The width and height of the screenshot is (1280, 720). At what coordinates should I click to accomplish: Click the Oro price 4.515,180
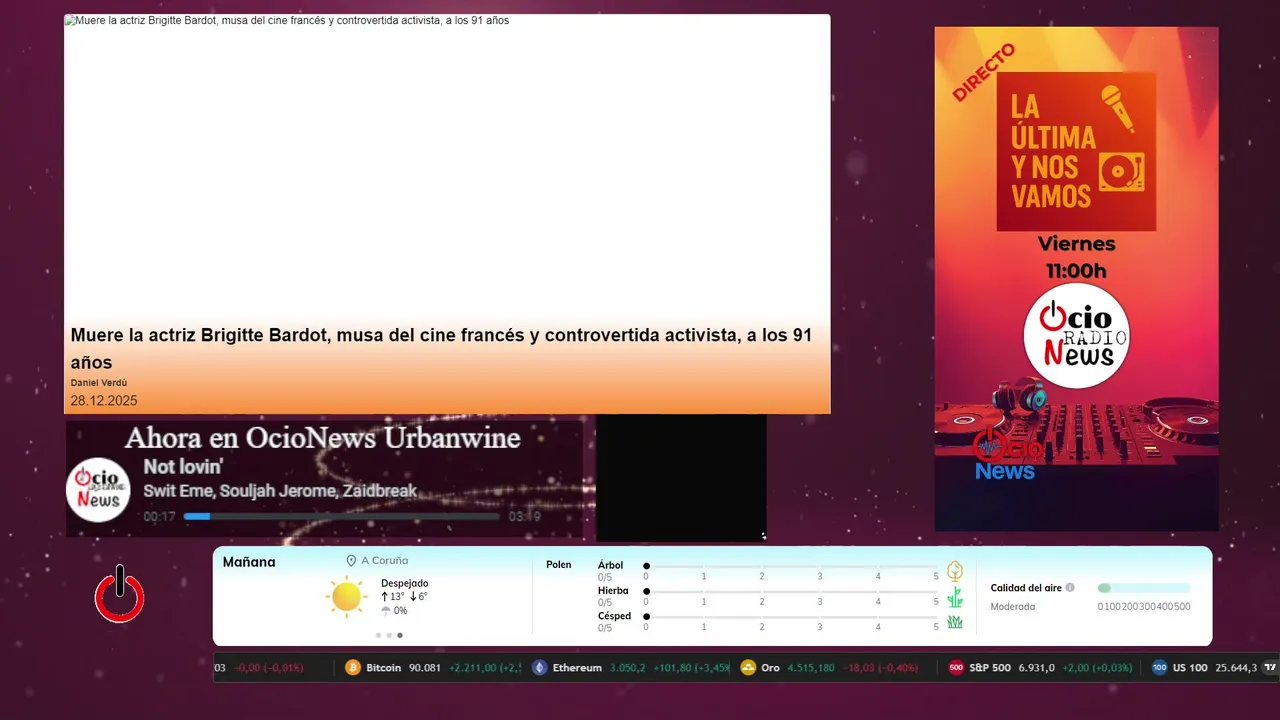point(811,668)
